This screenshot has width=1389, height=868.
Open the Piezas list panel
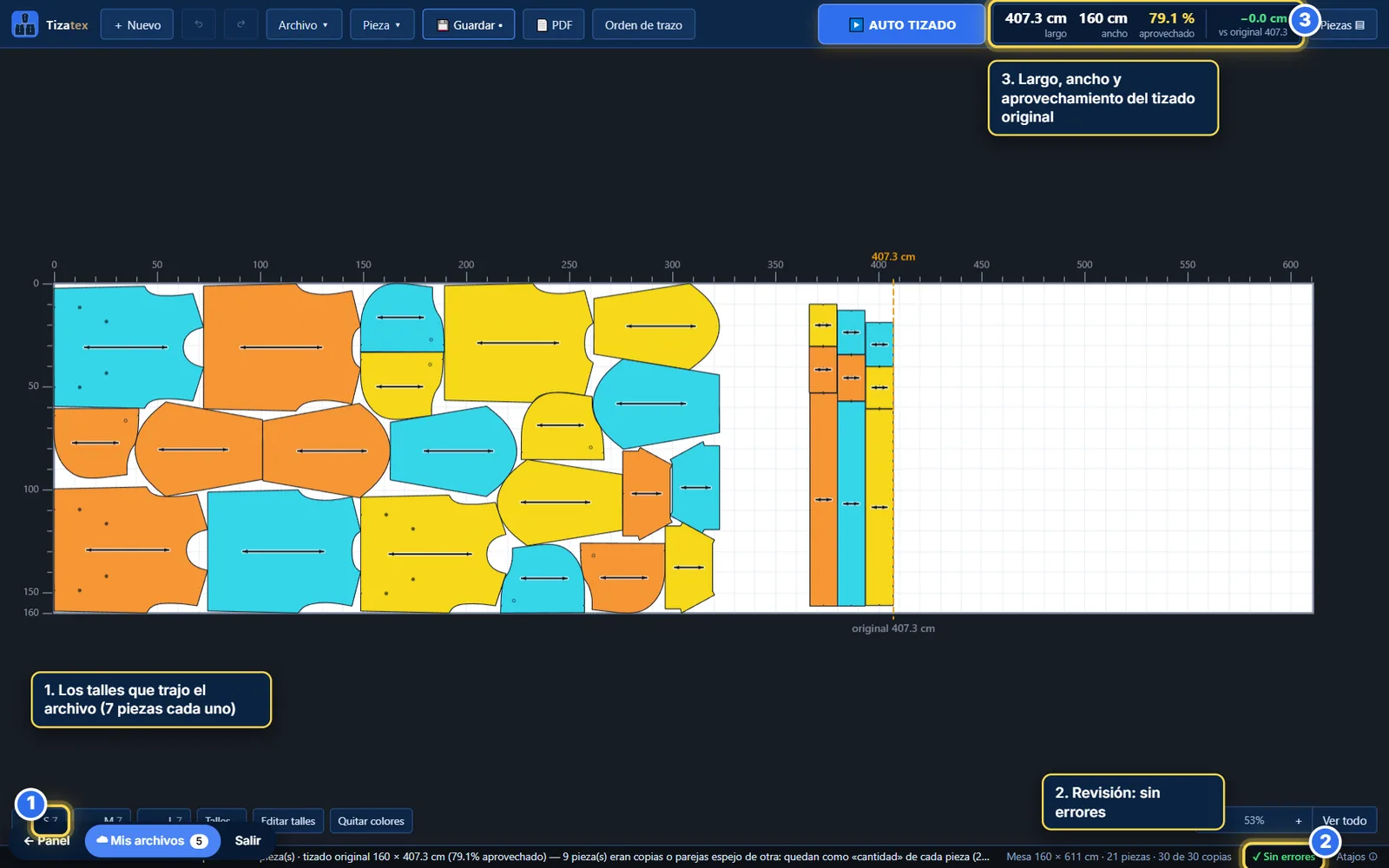point(1343,25)
